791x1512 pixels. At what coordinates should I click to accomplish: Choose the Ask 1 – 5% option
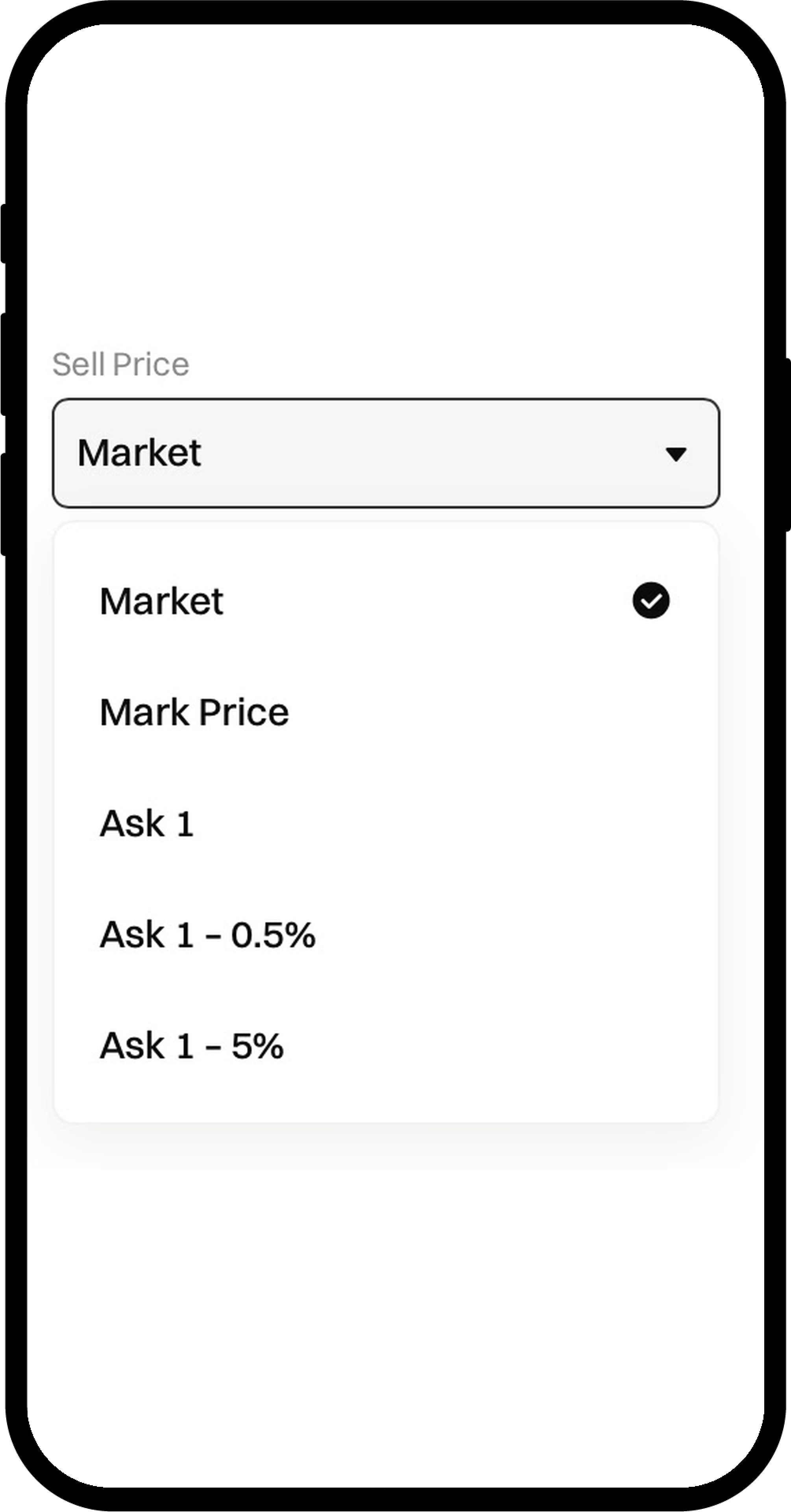pos(192,1045)
